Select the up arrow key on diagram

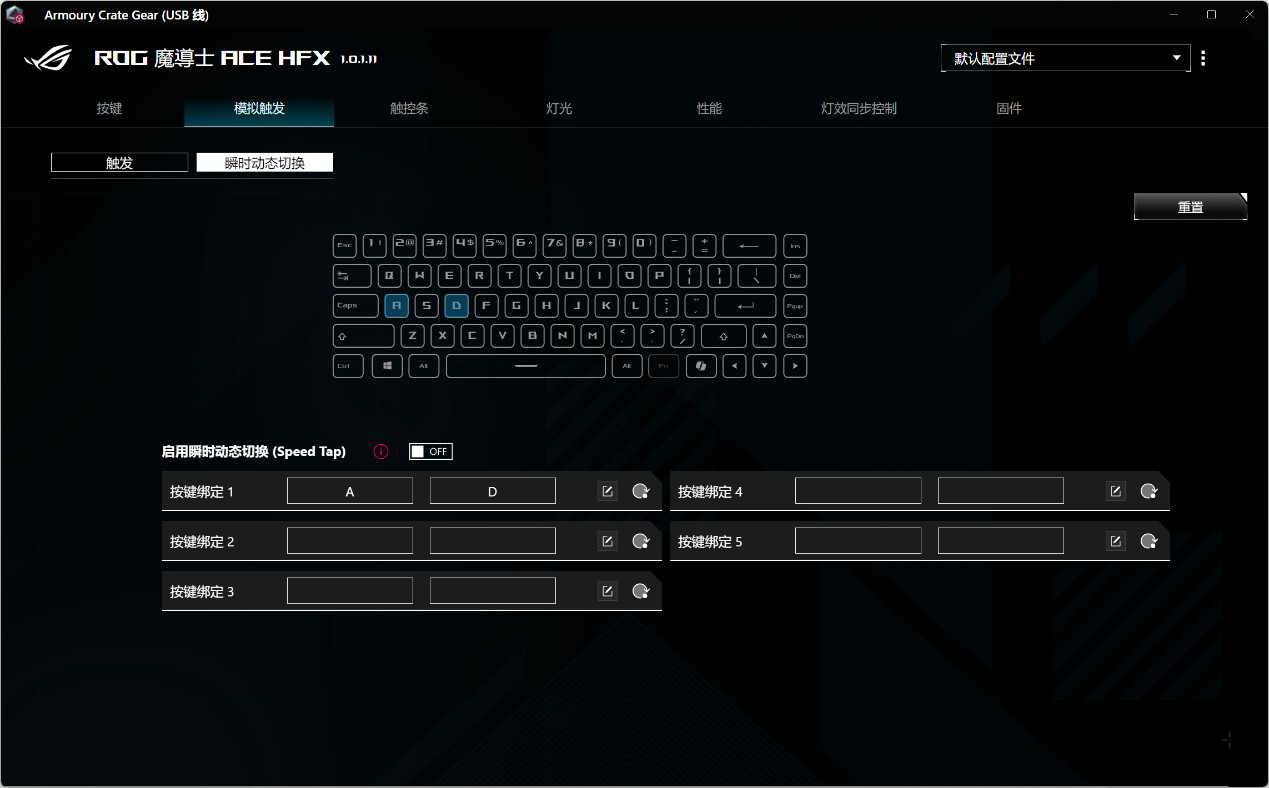coord(764,336)
